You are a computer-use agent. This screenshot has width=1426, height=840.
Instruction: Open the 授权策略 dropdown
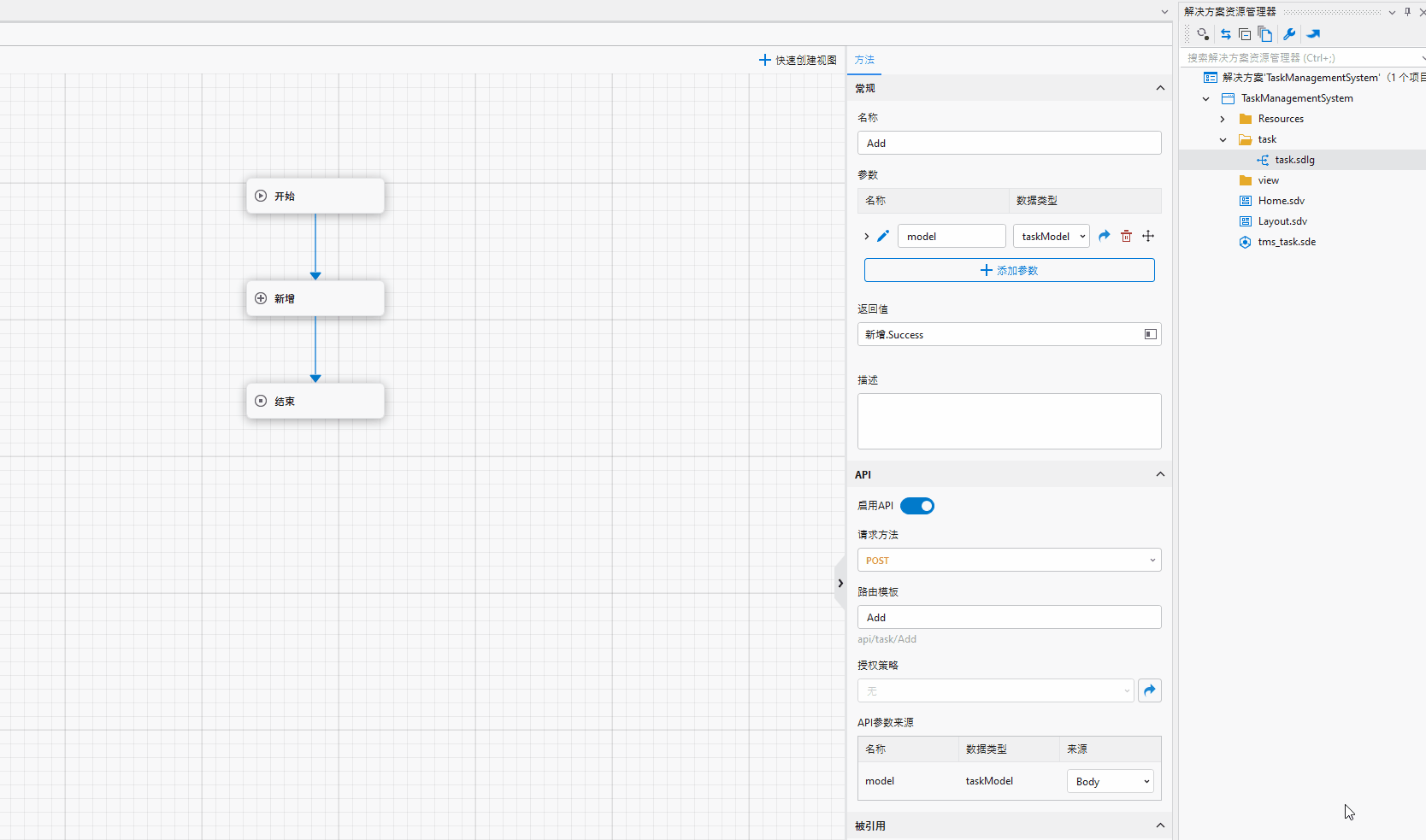point(996,690)
